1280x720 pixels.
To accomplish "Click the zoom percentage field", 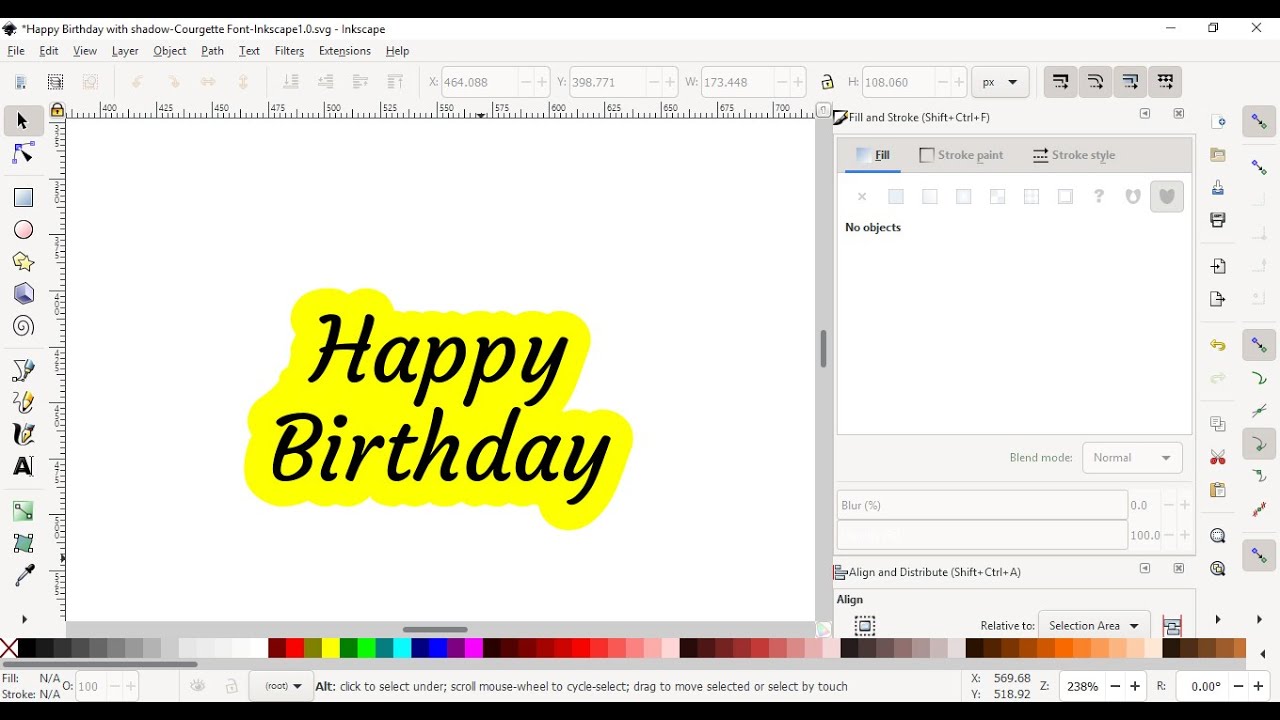I will tap(1083, 687).
